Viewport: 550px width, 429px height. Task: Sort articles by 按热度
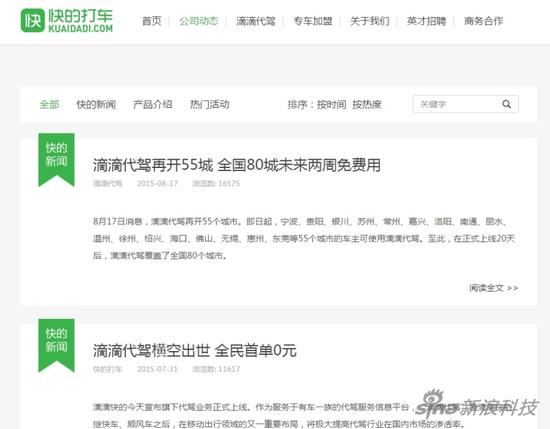tap(367, 104)
